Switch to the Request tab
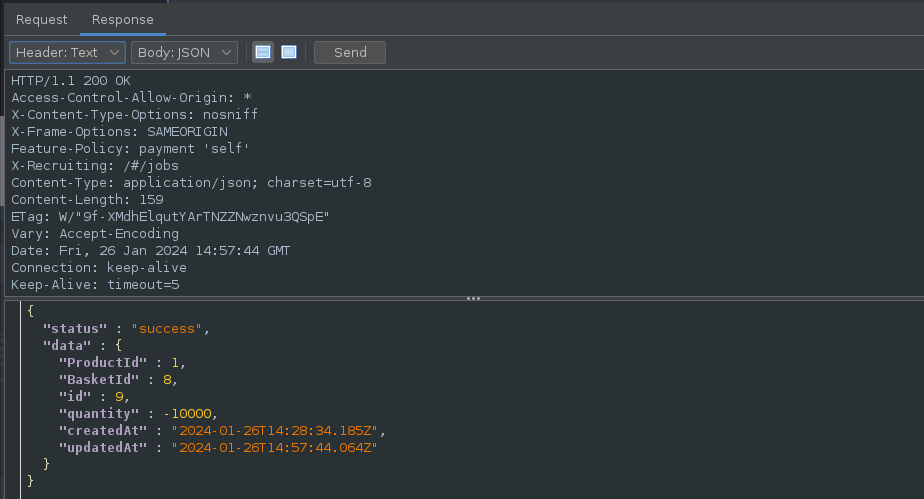Image resolution: width=924 pixels, height=499 pixels. [41, 19]
